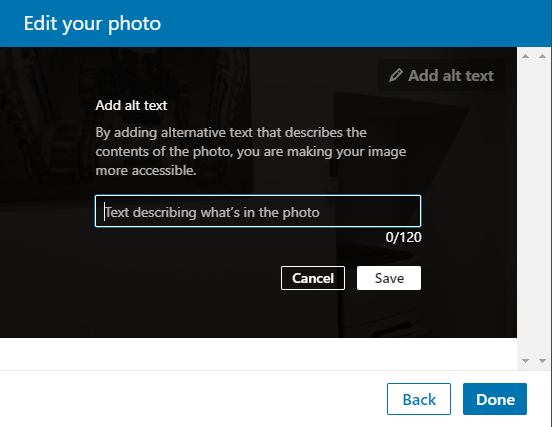Click the Add alt text heading

[131, 105]
